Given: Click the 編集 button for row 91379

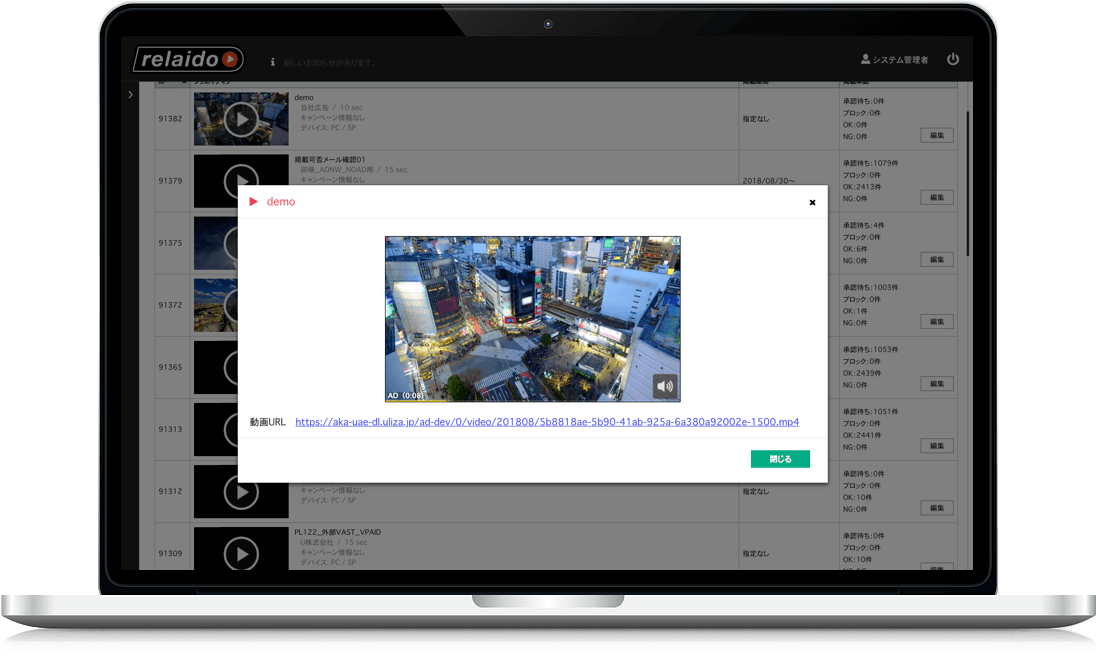Looking at the screenshot, I should click(936, 198).
